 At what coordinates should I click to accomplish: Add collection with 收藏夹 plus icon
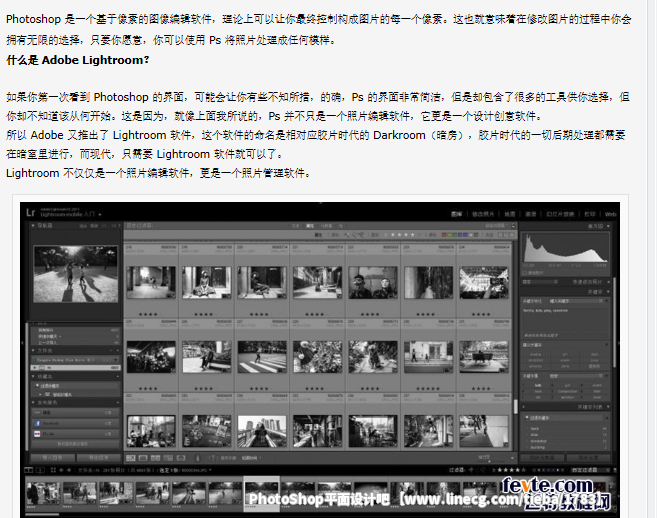118,376
